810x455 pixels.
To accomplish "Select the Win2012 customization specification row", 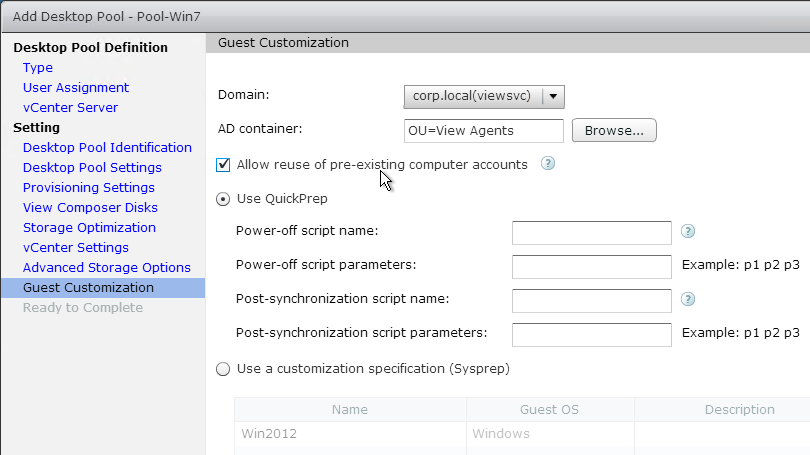I will point(522,434).
